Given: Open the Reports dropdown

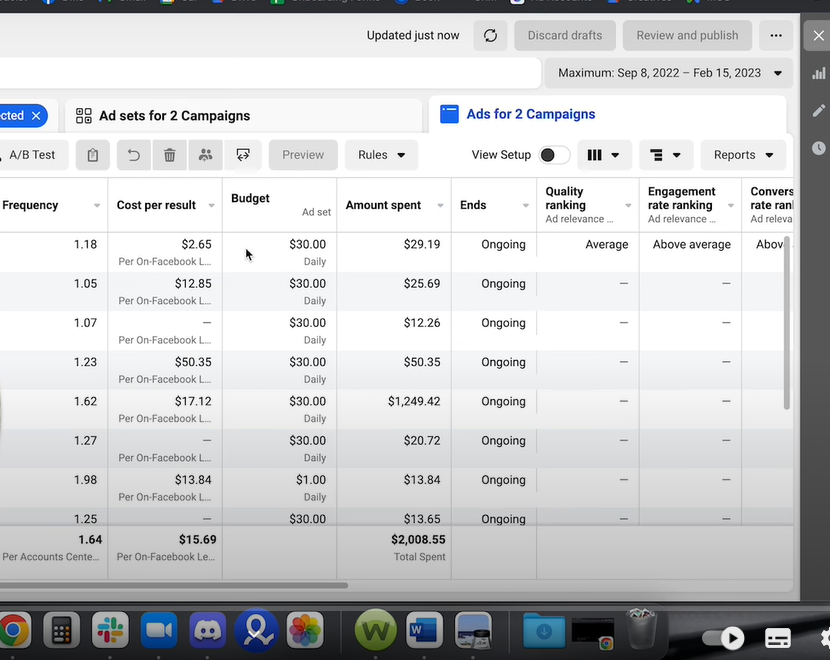Looking at the screenshot, I should coord(743,155).
